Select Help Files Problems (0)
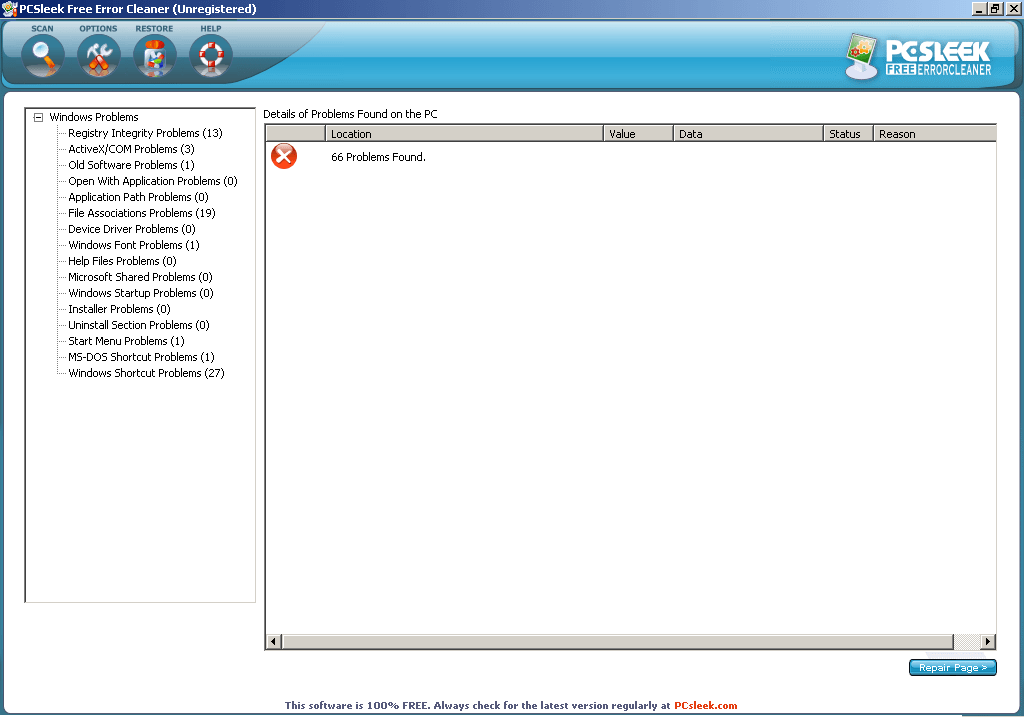1024x717 pixels. (122, 261)
